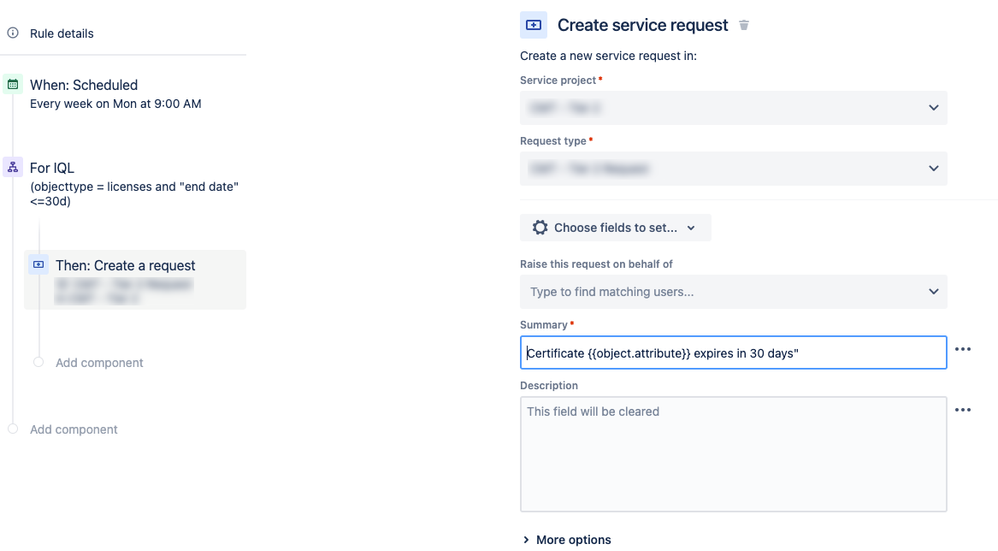Click the For IQL branch icon
Viewport: 998px width, 551px height.
tap(13, 168)
